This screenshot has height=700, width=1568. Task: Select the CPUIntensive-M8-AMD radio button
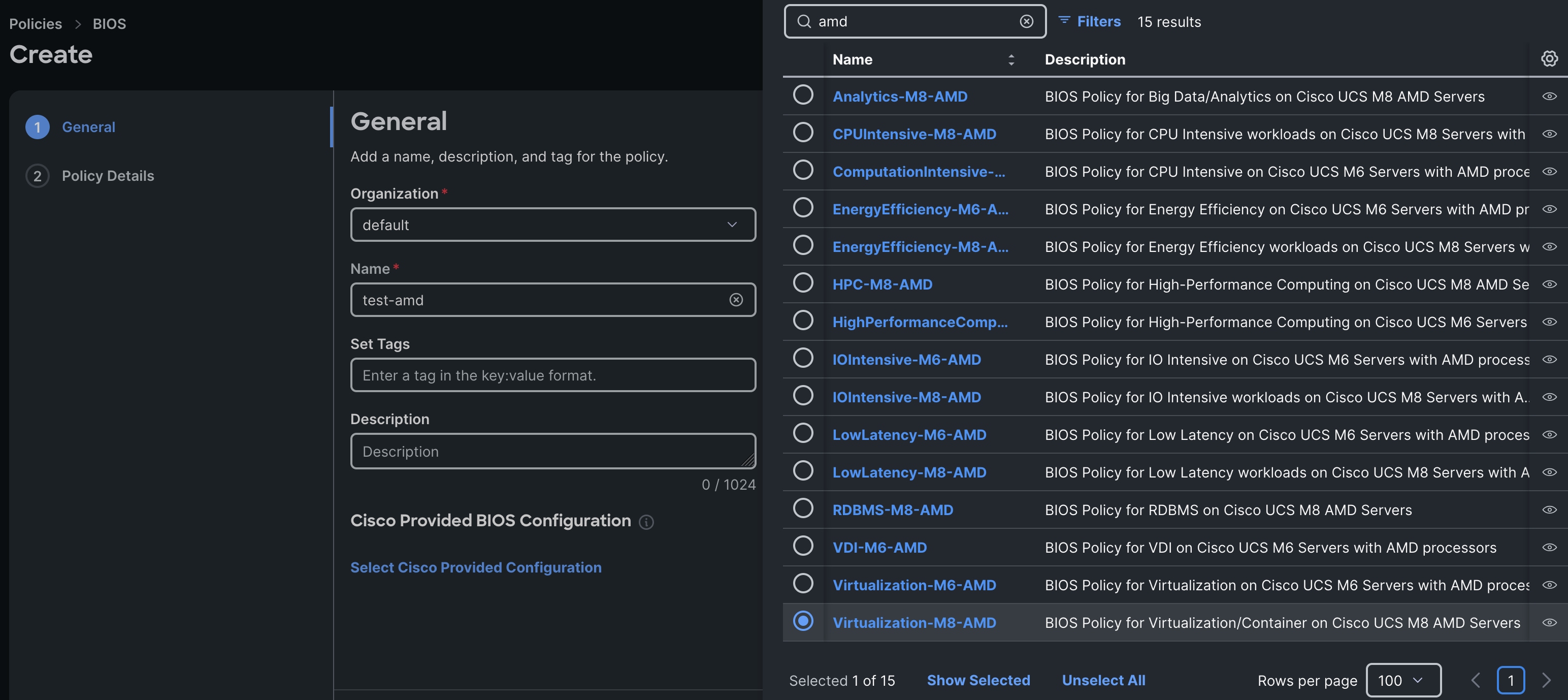[803, 133]
